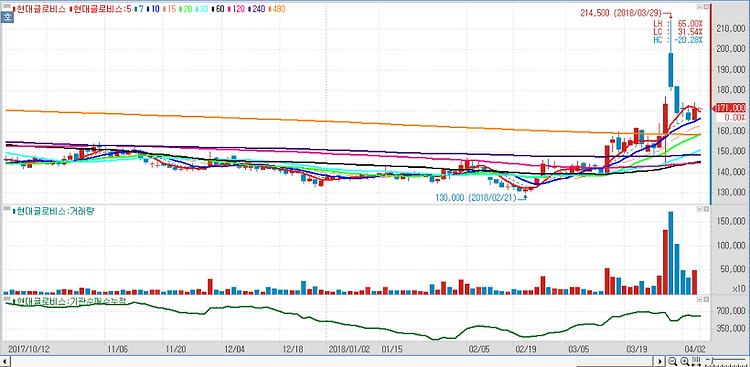Click the 100,000 volume axis label

coord(731,245)
